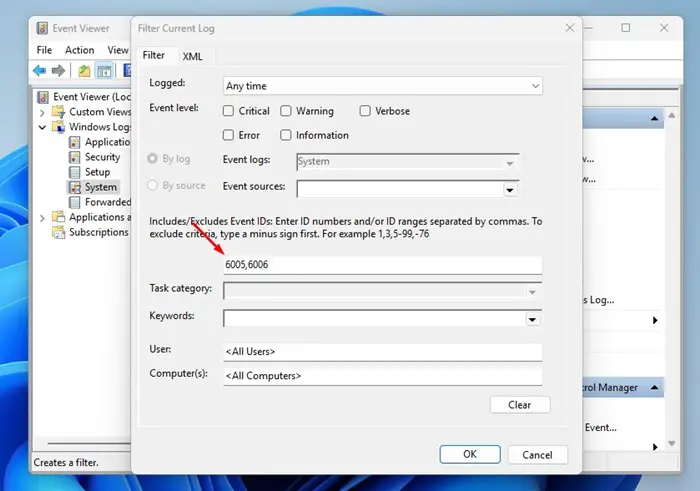Click the Forward arrow toolbar icon
This screenshot has width=700, height=491.
click(x=58, y=71)
